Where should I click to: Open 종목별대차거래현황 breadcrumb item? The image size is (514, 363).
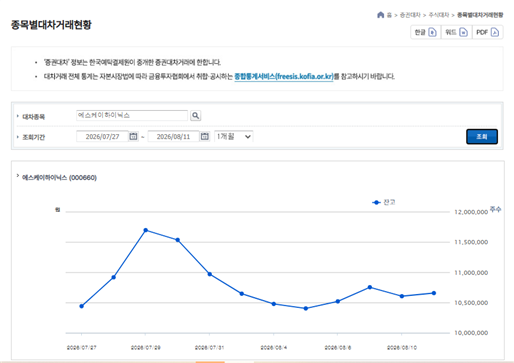[480, 15]
